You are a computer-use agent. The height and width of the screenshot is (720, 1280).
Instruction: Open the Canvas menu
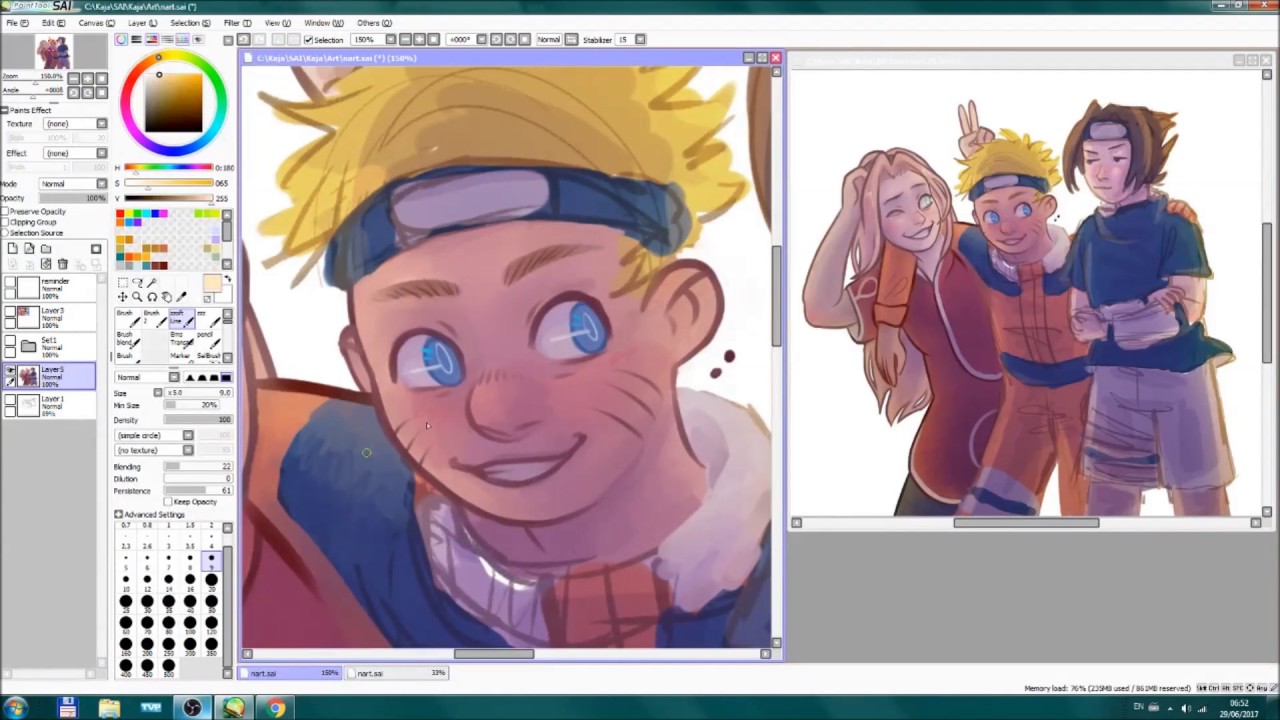(97, 23)
